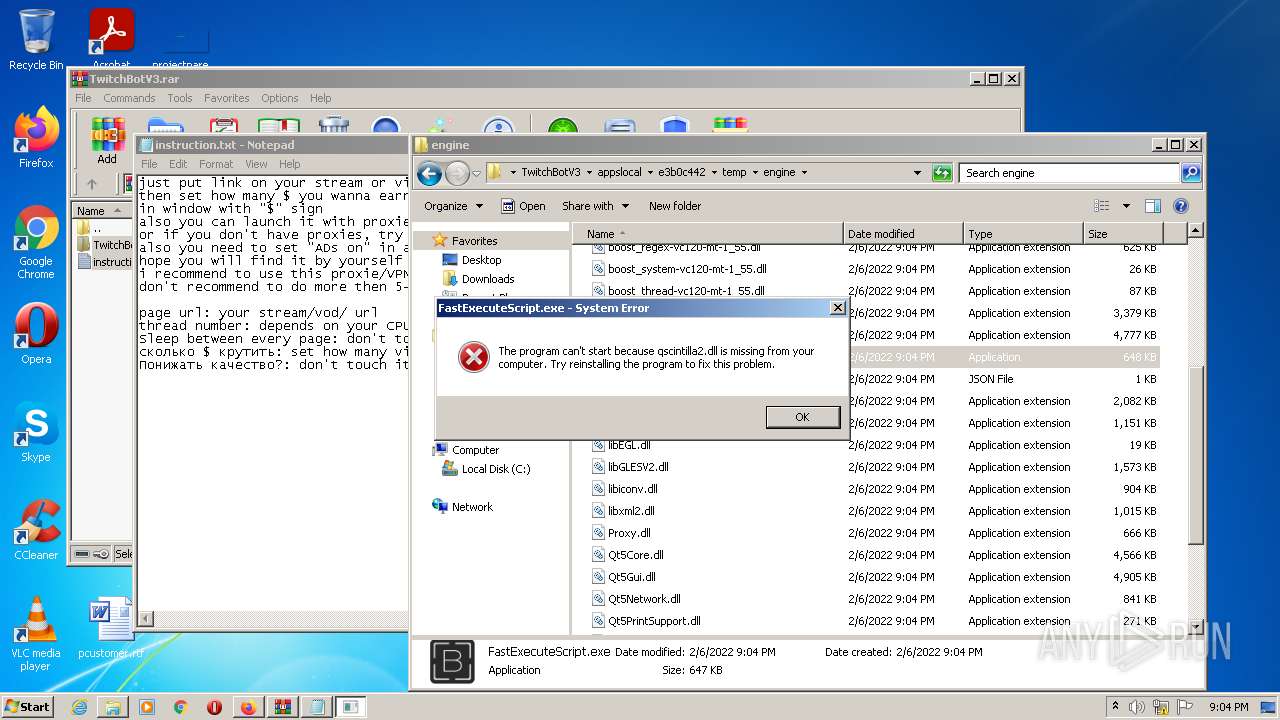
Task: Click the search magnifier icon in Explorer
Action: pyautogui.click(x=1190, y=173)
